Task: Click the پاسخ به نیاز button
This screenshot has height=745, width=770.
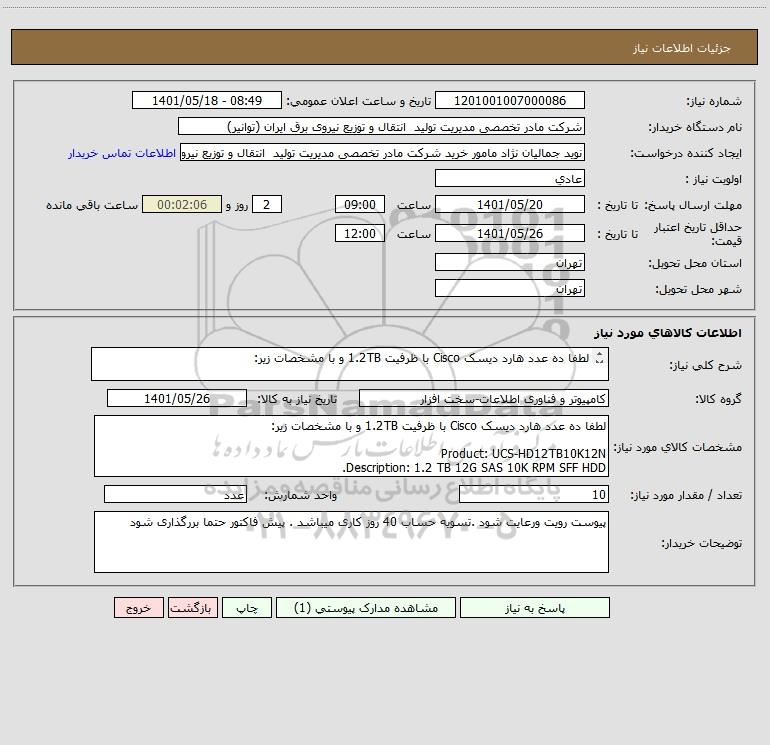Action: point(535,608)
